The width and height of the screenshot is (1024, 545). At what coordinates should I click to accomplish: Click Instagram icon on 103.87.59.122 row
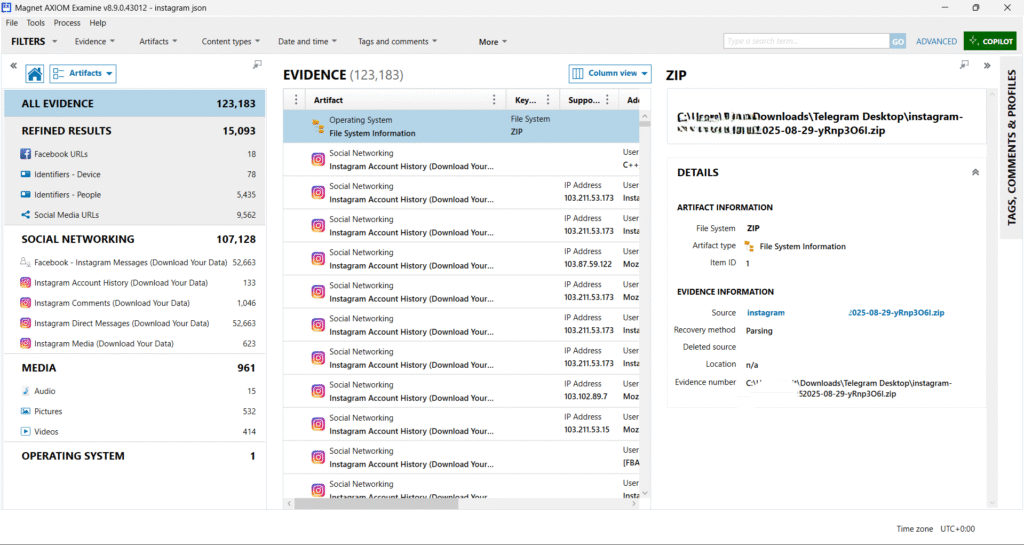(318, 258)
